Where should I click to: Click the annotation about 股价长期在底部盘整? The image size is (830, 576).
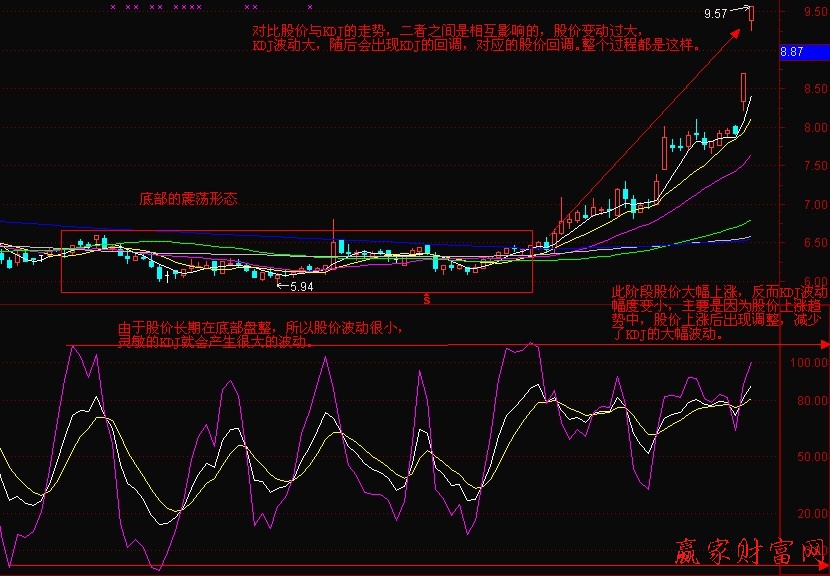(x=261, y=334)
